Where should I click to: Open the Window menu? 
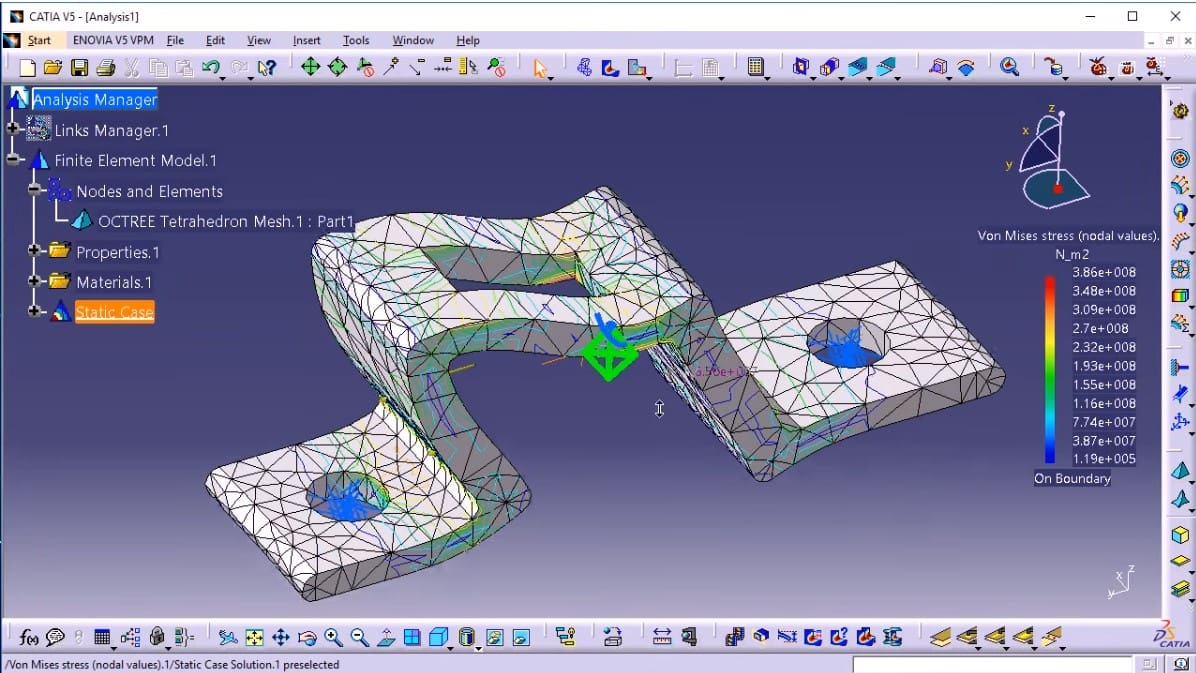pos(413,40)
